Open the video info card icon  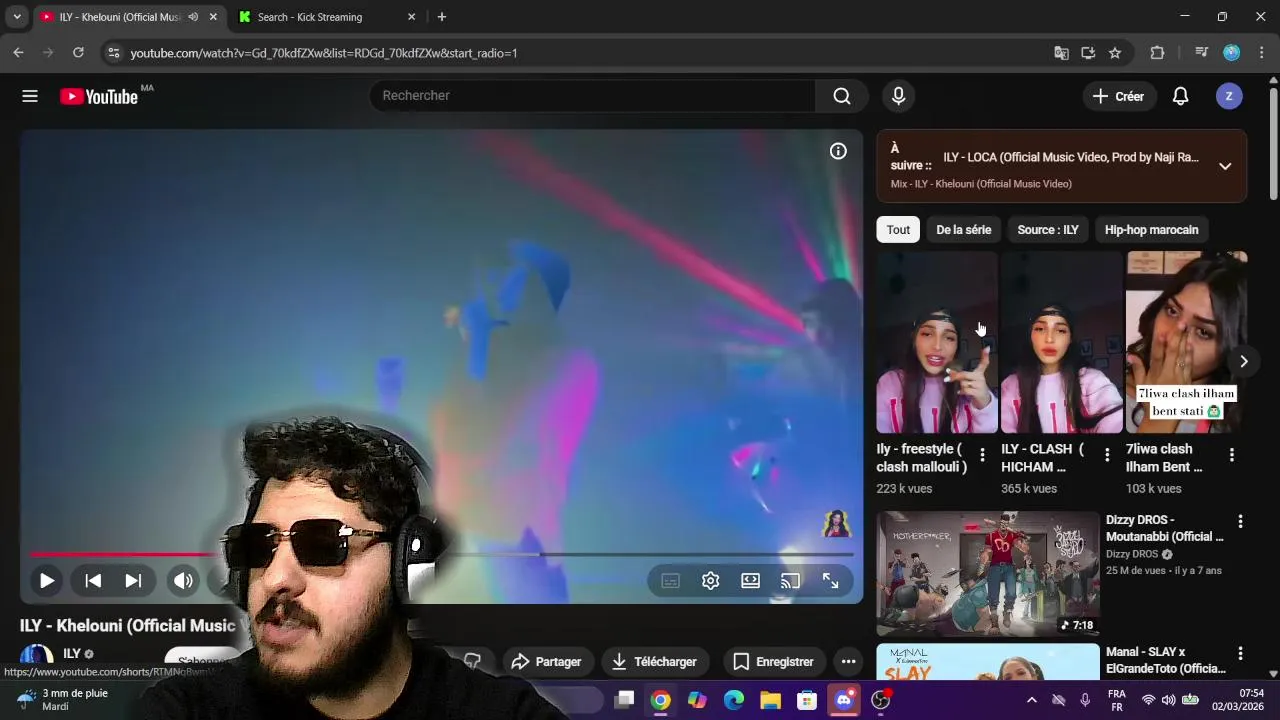click(838, 151)
